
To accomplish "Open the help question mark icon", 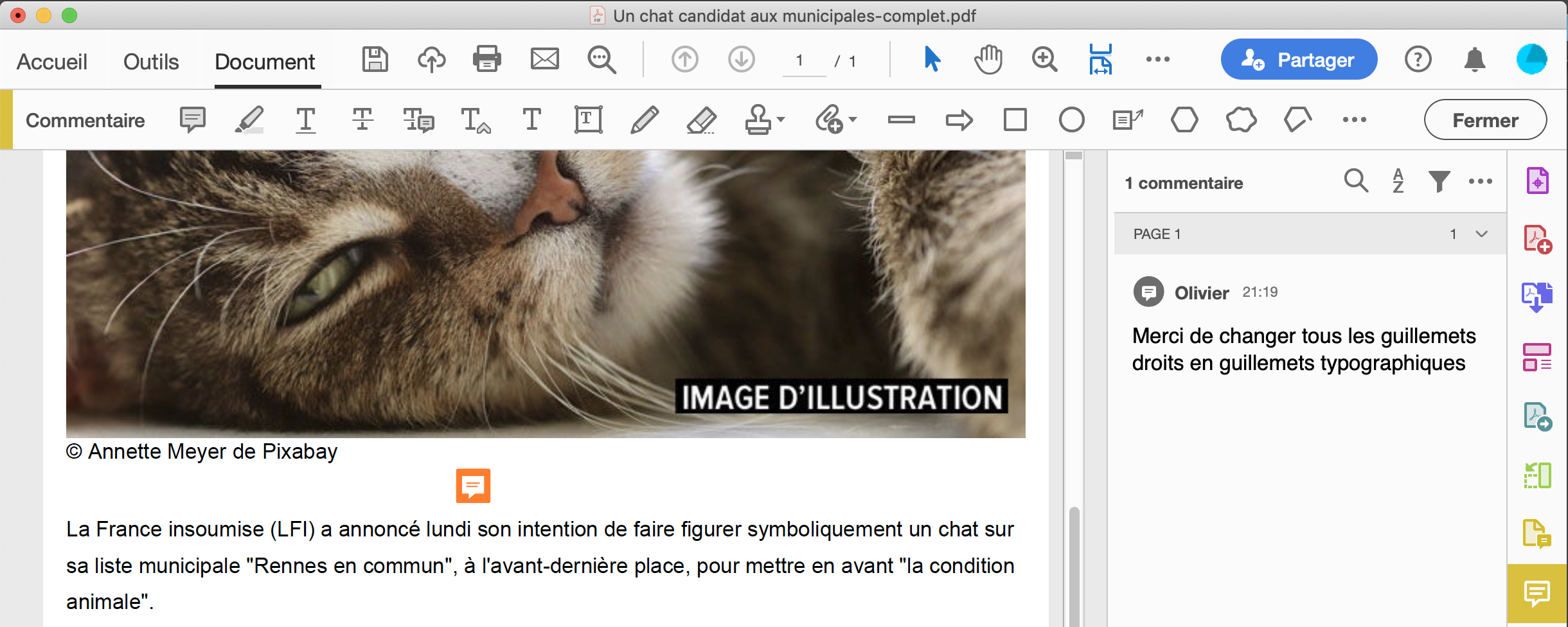I will coord(1418,60).
